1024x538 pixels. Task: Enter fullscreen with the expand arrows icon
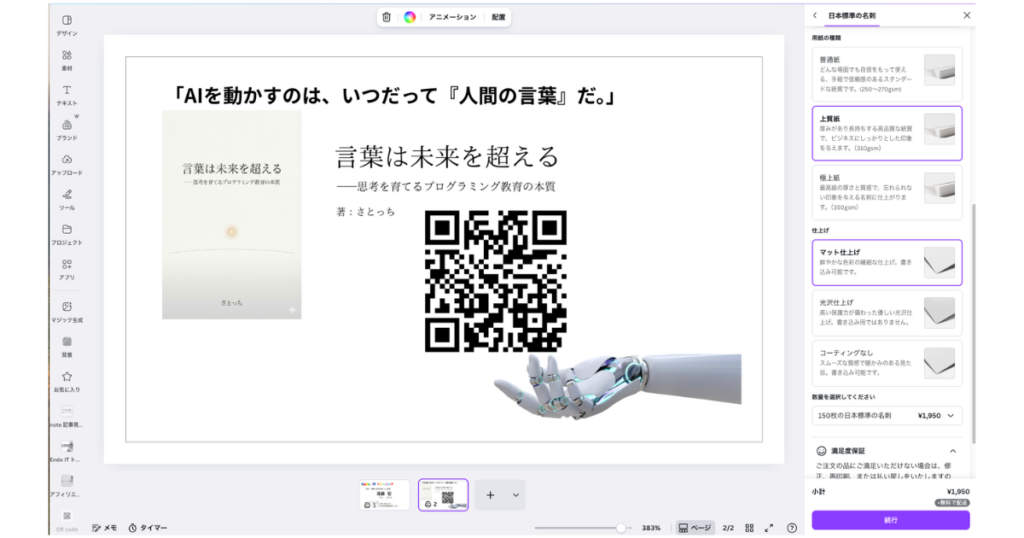click(769, 527)
